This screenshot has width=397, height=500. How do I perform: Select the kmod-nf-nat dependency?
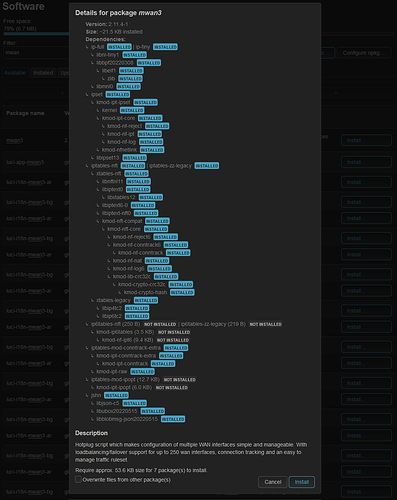point(127,261)
